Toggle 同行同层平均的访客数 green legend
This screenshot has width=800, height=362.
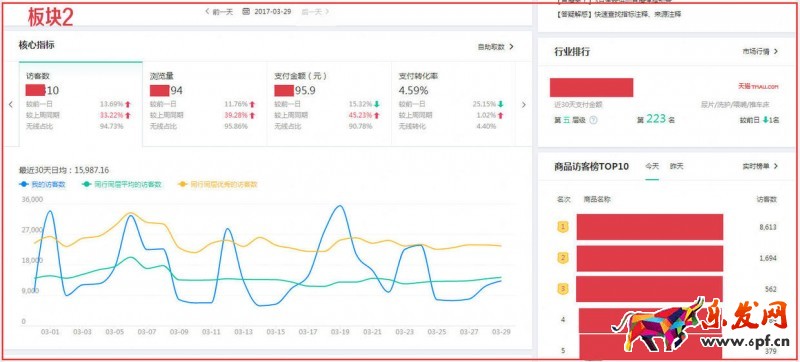click(121, 185)
